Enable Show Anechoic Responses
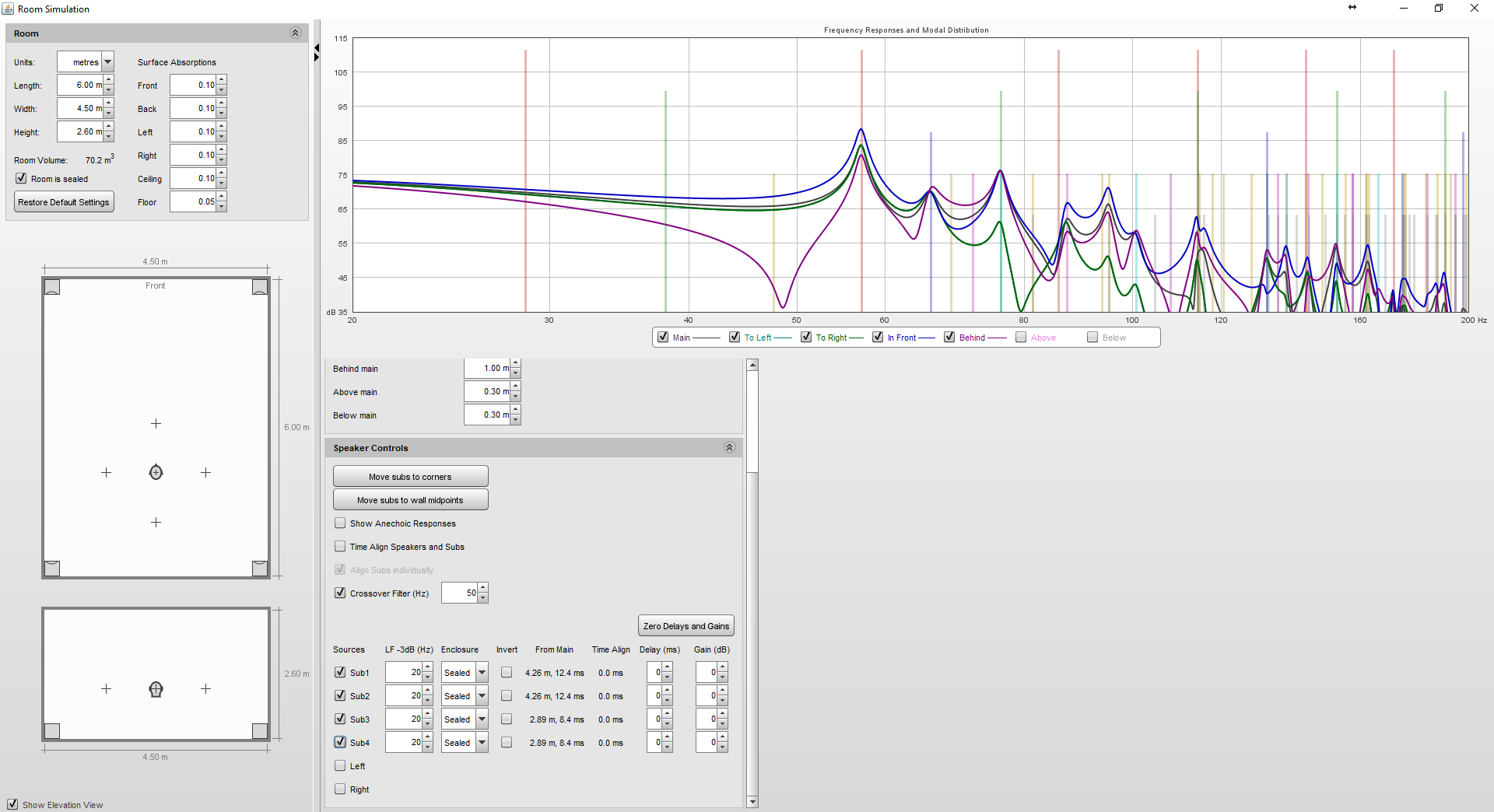This screenshot has height=812, width=1494. point(340,523)
